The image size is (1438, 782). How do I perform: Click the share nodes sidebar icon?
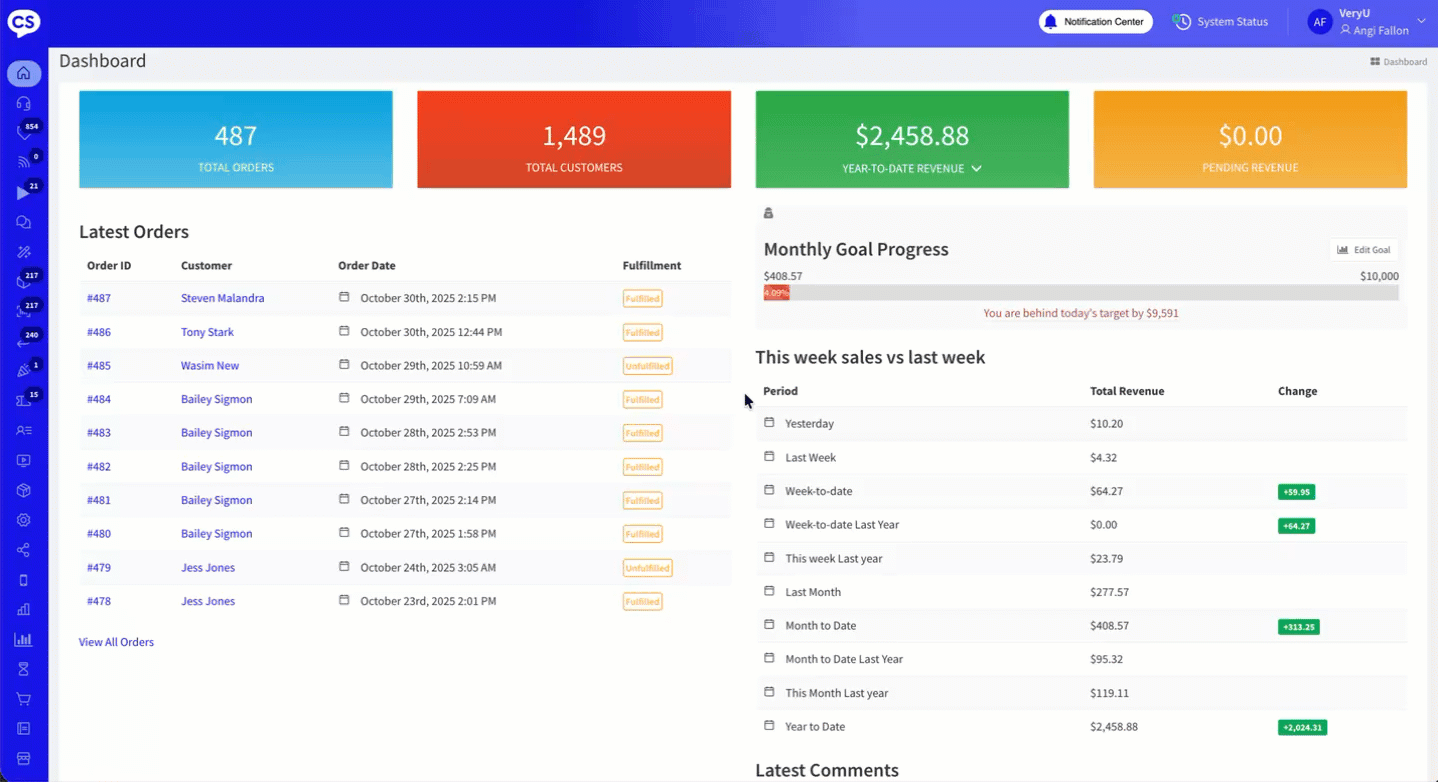24,550
